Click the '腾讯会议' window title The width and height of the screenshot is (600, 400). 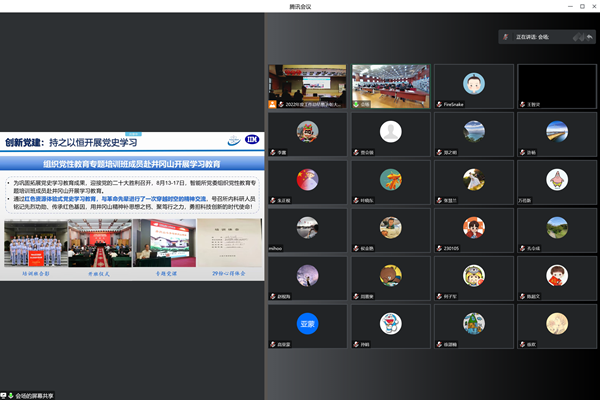pyautogui.click(x=299, y=7)
